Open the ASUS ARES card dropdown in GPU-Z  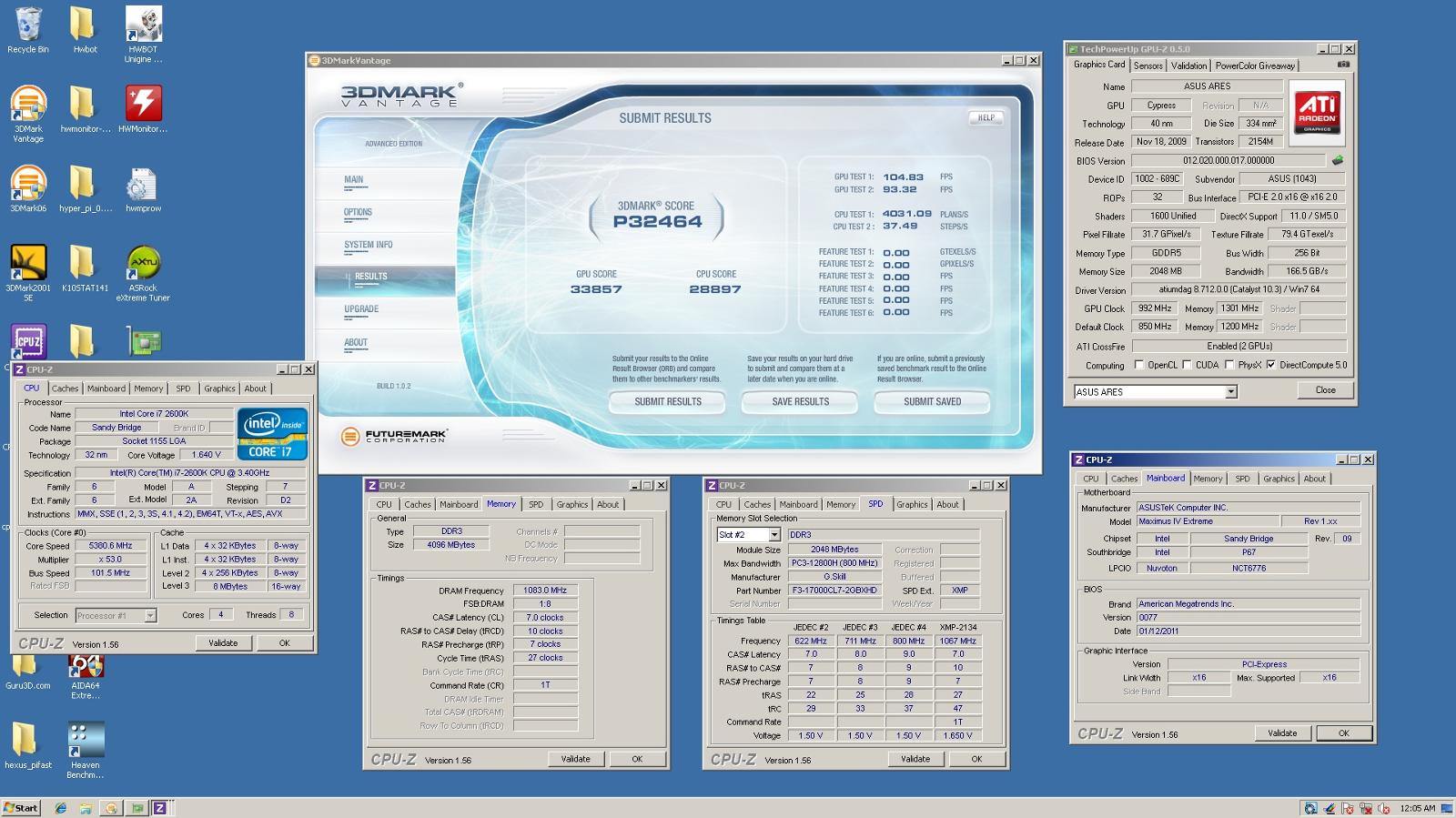(1230, 392)
